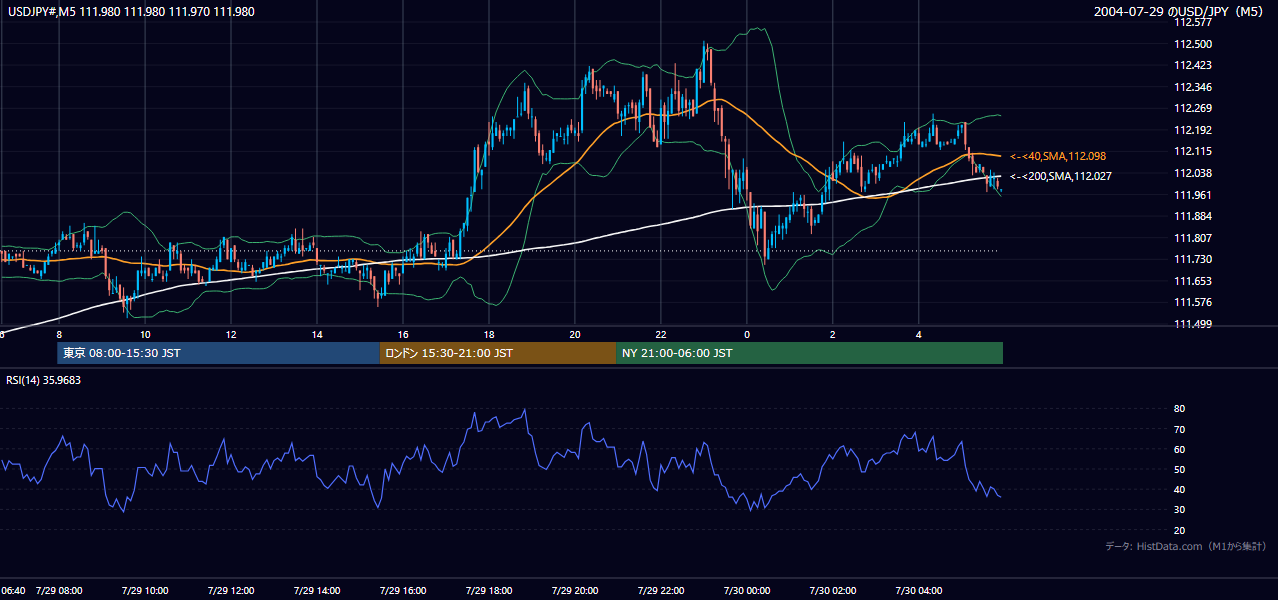
Task: Click price axis value 111.884
Action: pos(1193,216)
